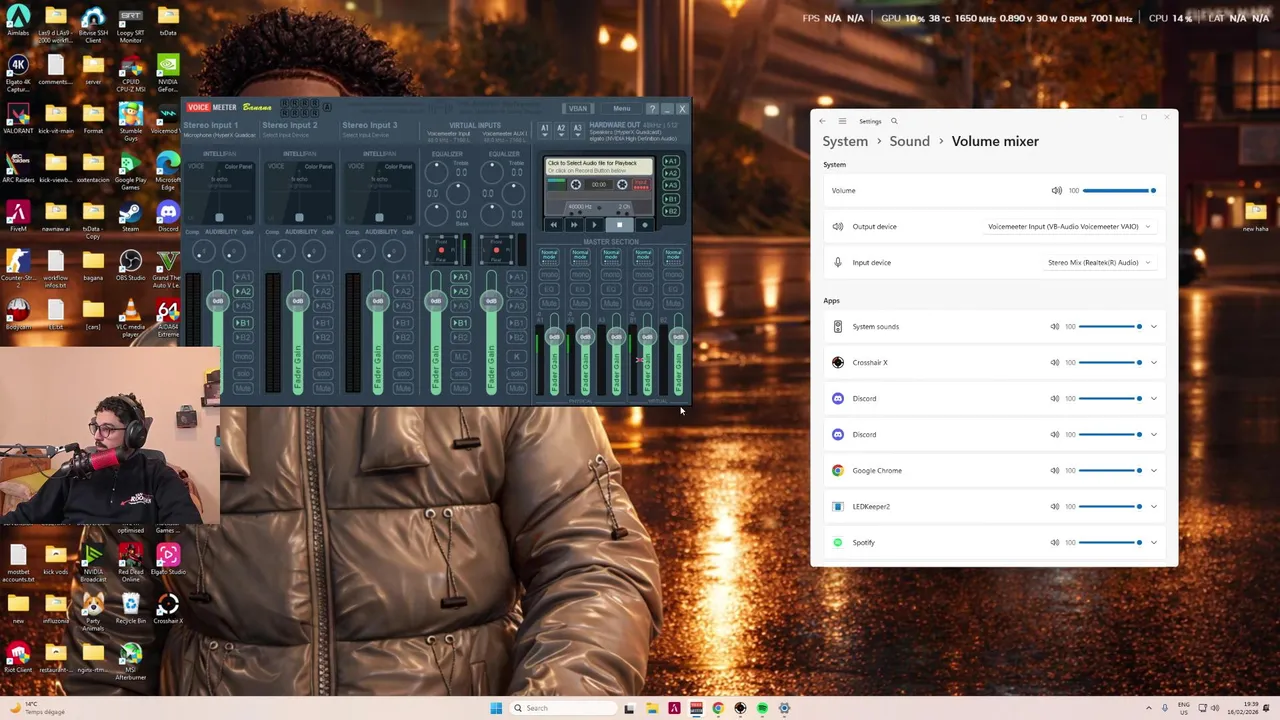This screenshot has height=720, width=1280.
Task: Select MSI Afterburner desktop icon
Action: click(130, 662)
